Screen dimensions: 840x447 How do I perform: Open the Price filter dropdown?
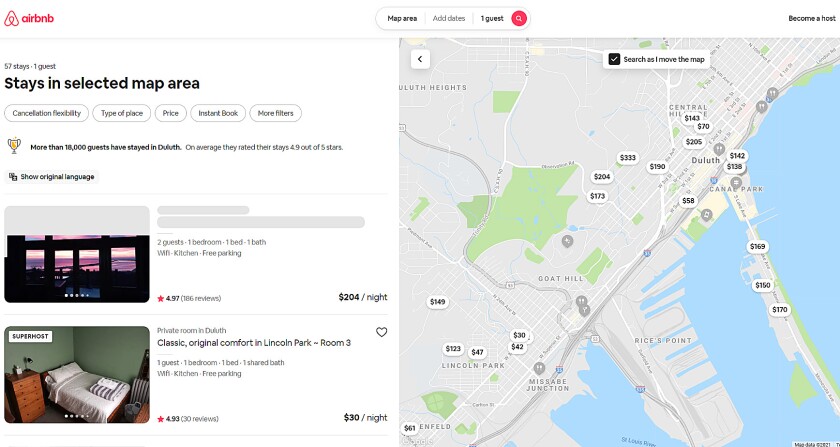coord(170,113)
